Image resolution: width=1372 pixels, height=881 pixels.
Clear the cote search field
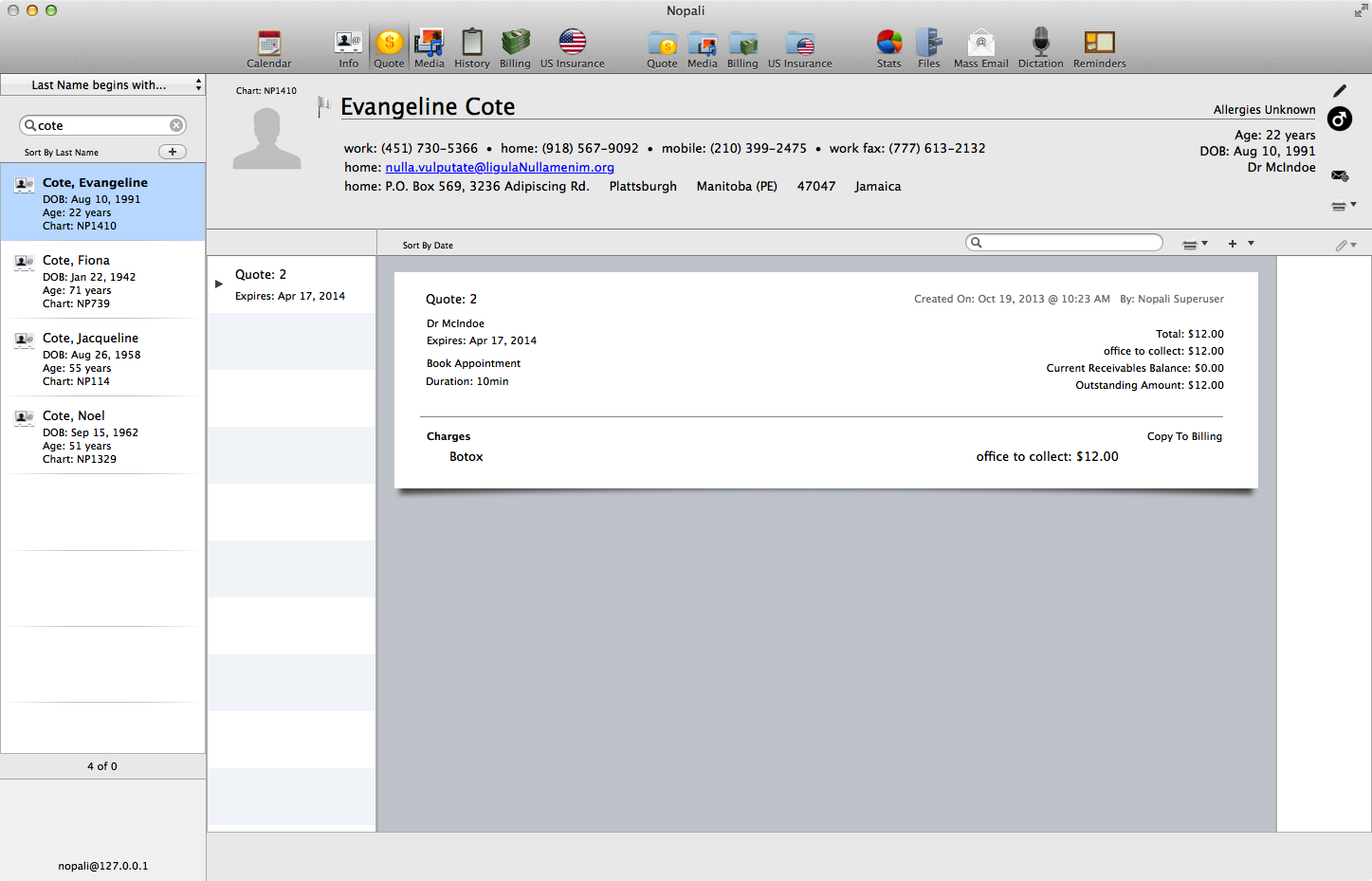(176, 125)
